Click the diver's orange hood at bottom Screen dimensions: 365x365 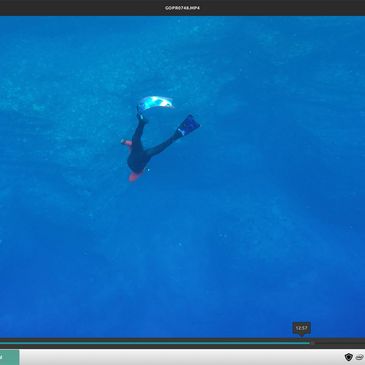pos(134,176)
